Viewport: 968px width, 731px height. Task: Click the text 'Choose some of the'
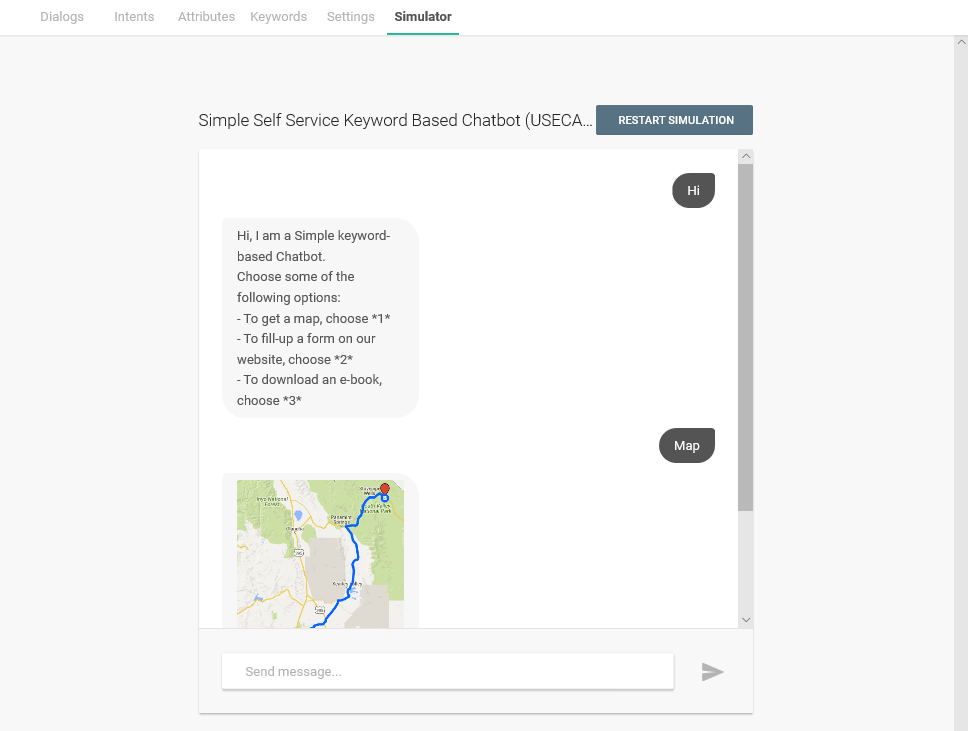(x=296, y=277)
